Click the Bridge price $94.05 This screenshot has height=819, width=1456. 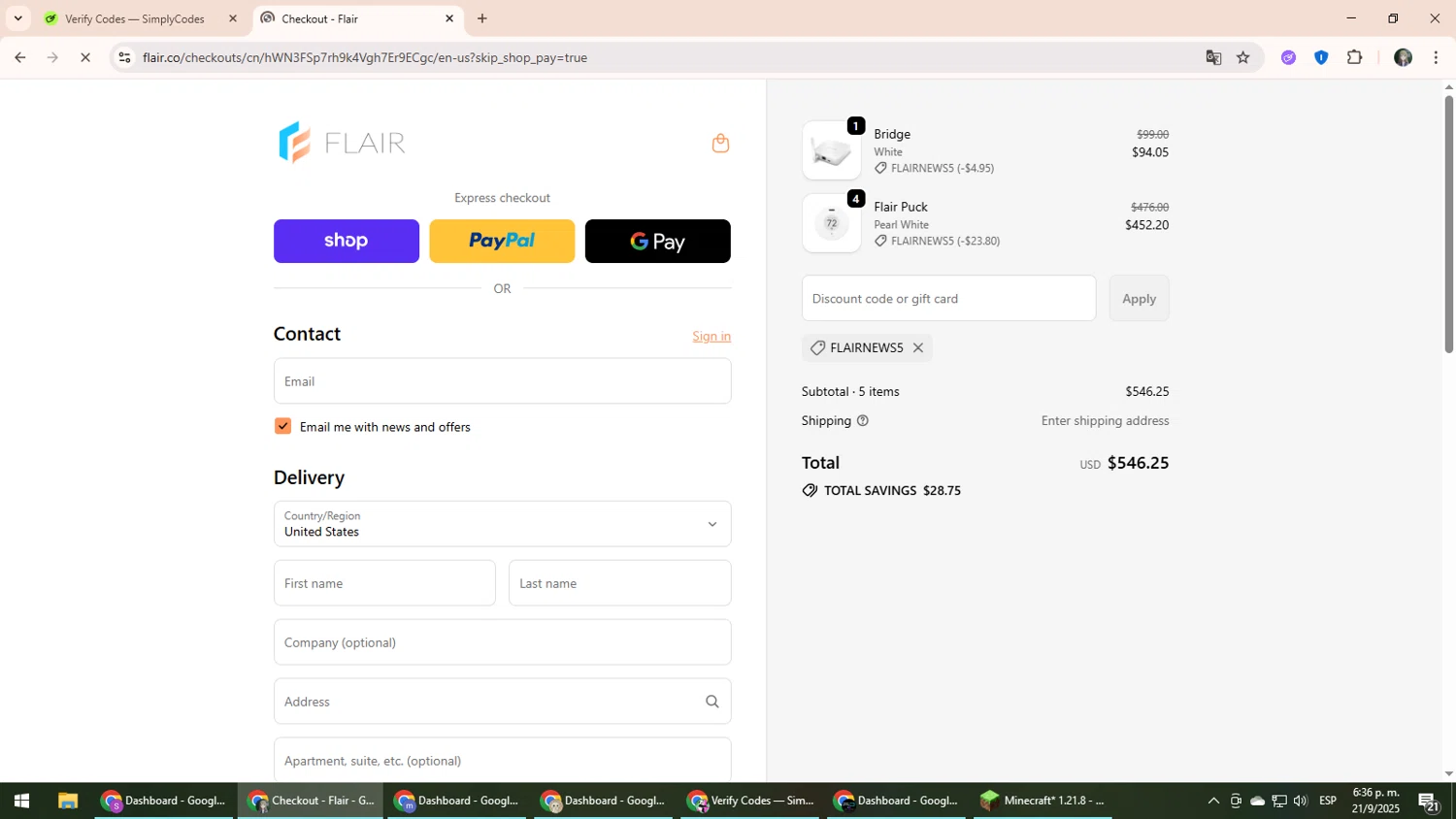point(1150,152)
